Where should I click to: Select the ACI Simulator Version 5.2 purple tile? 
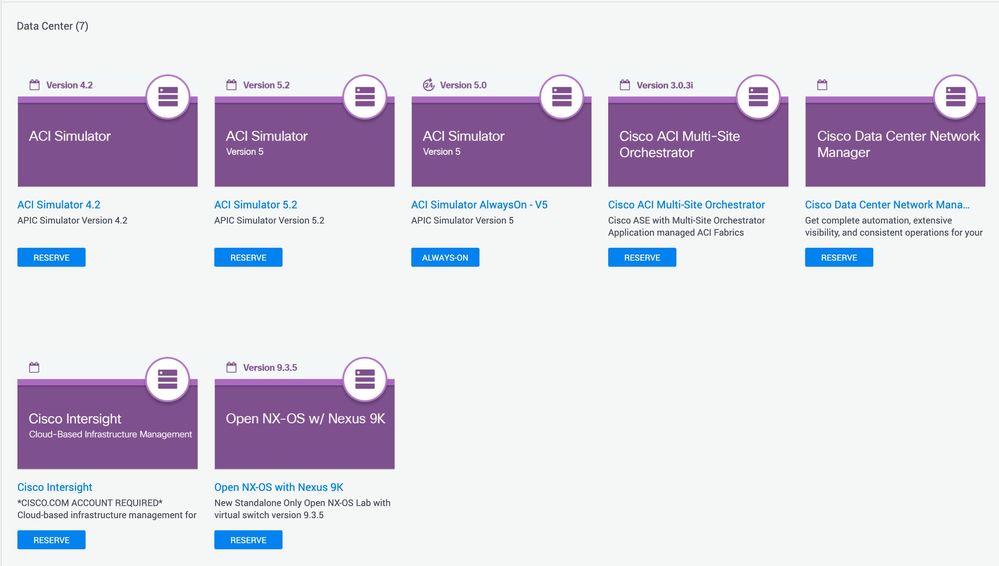click(305, 142)
